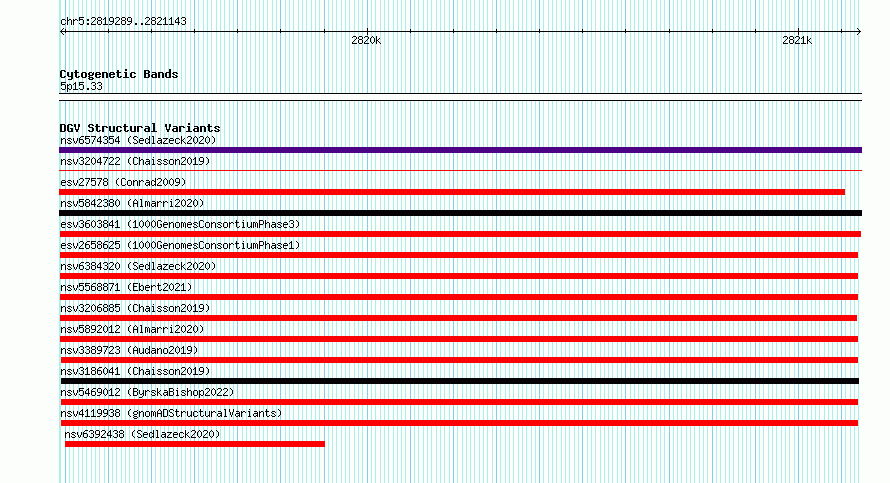Select the red bar under esv2658625
Screen dimensions: 890x483
click(459, 255)
